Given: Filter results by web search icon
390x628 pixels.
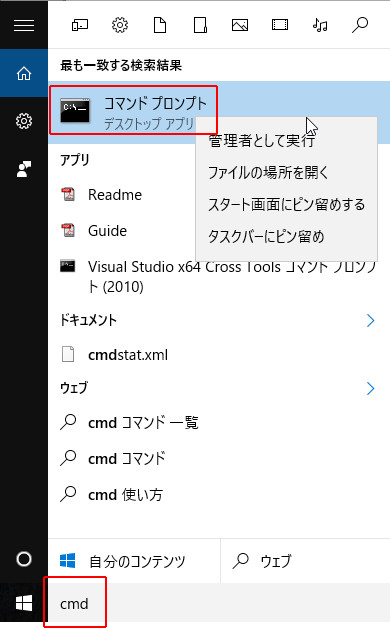Looking at the screenshot, I should coord(360,25).
